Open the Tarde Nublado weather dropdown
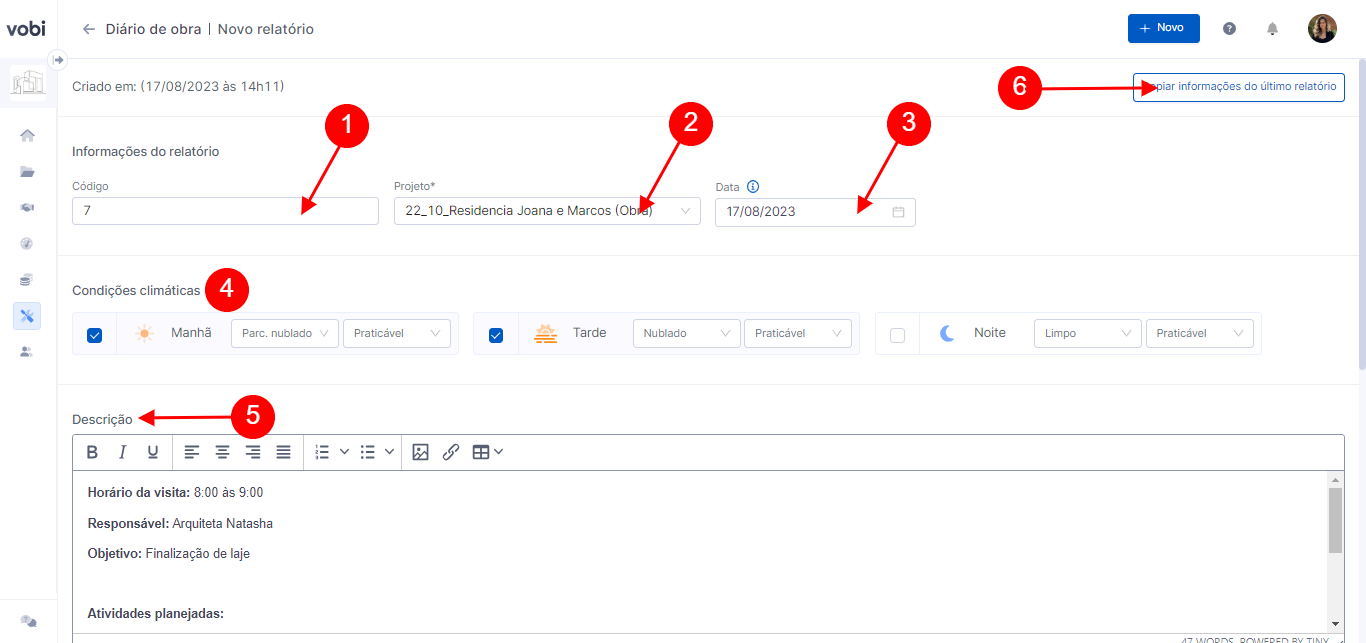This screenshot has width=1366, height=643. pos(687,333)
